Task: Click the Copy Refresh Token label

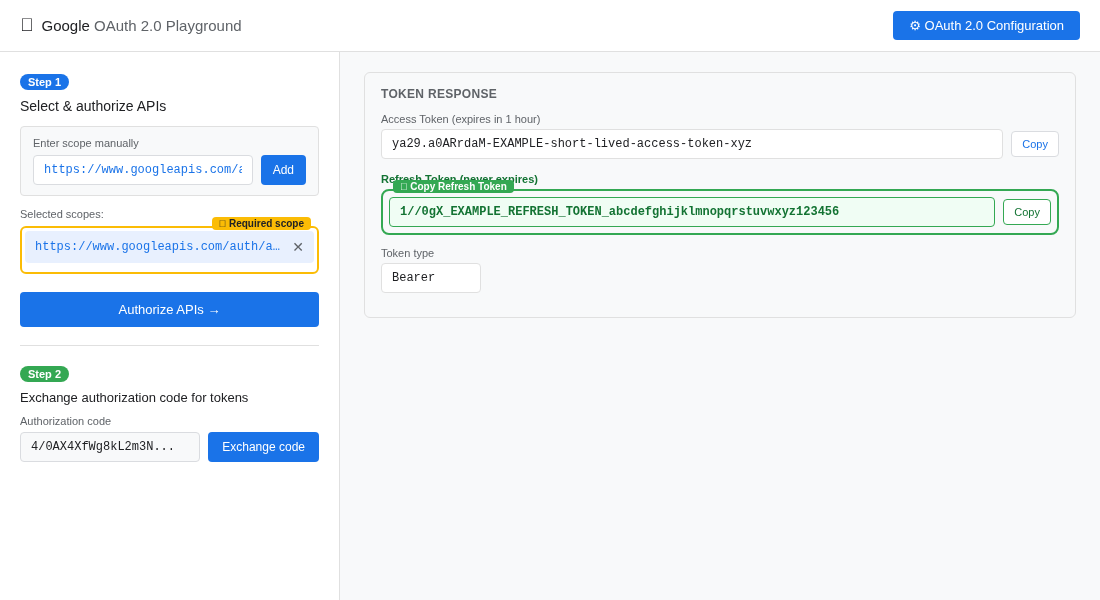Action: (453, 187)
